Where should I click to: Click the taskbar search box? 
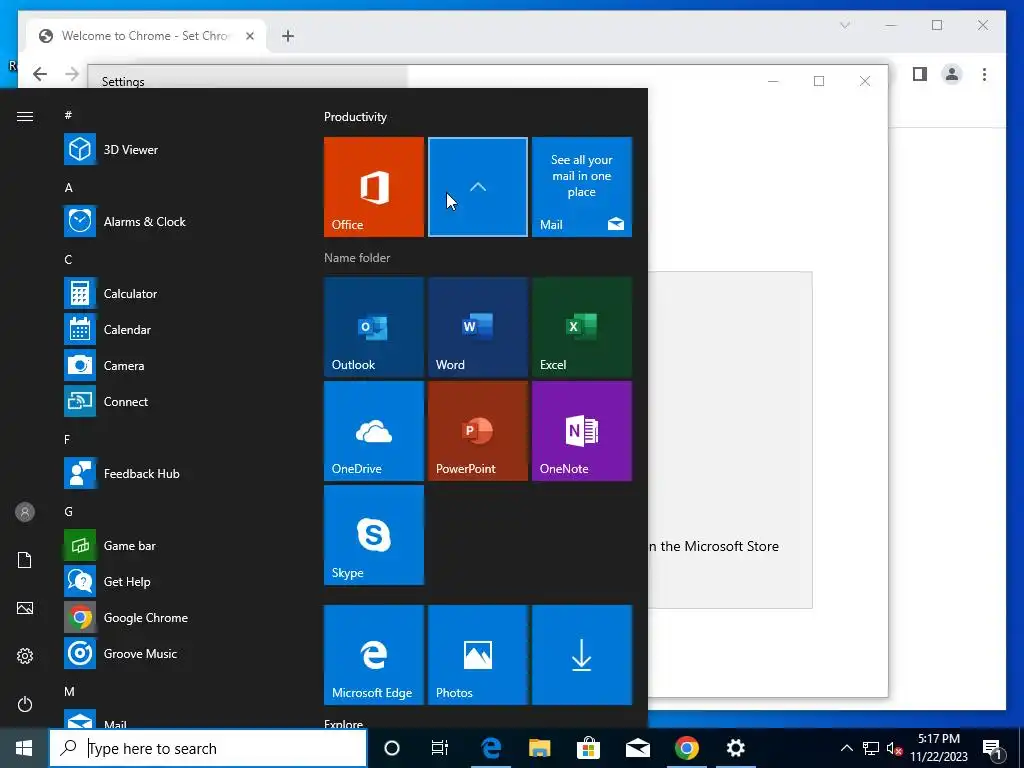(x=208, y=748)
